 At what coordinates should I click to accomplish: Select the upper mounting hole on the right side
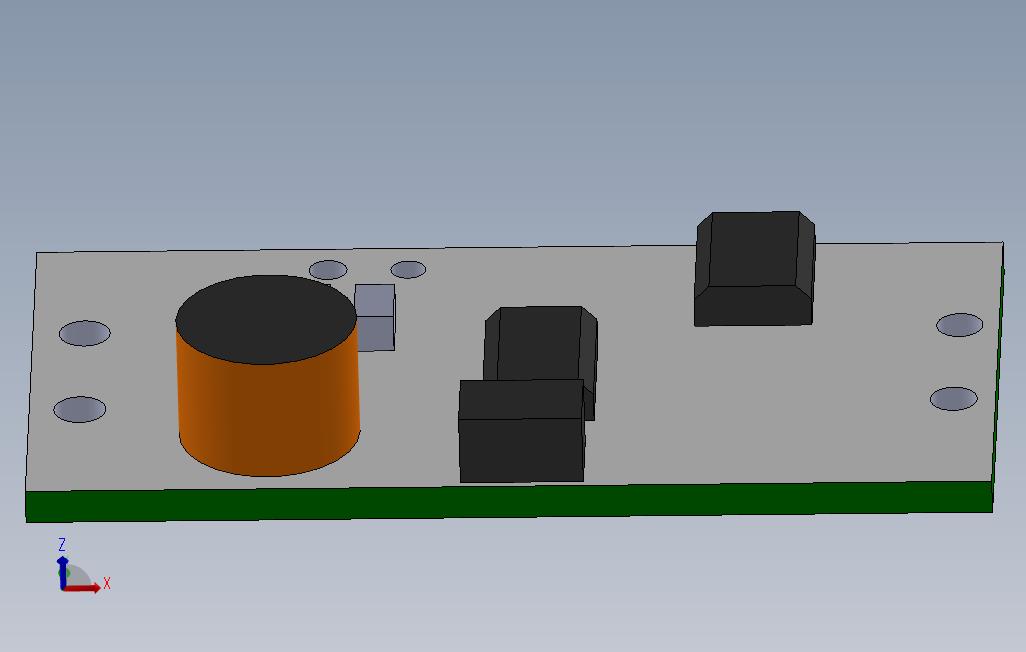click(959, 325)
